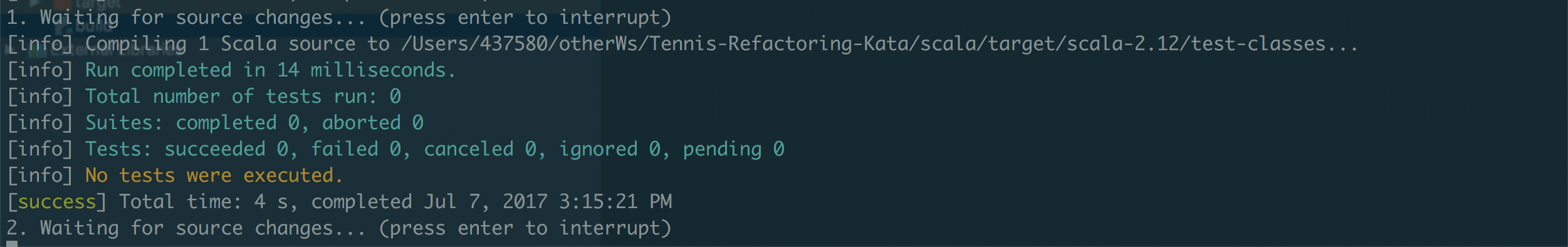Click the '2. Waiting for source changes' line
Image resolution: width=1568 pixels, height=247 pixels.
point(339,228)
